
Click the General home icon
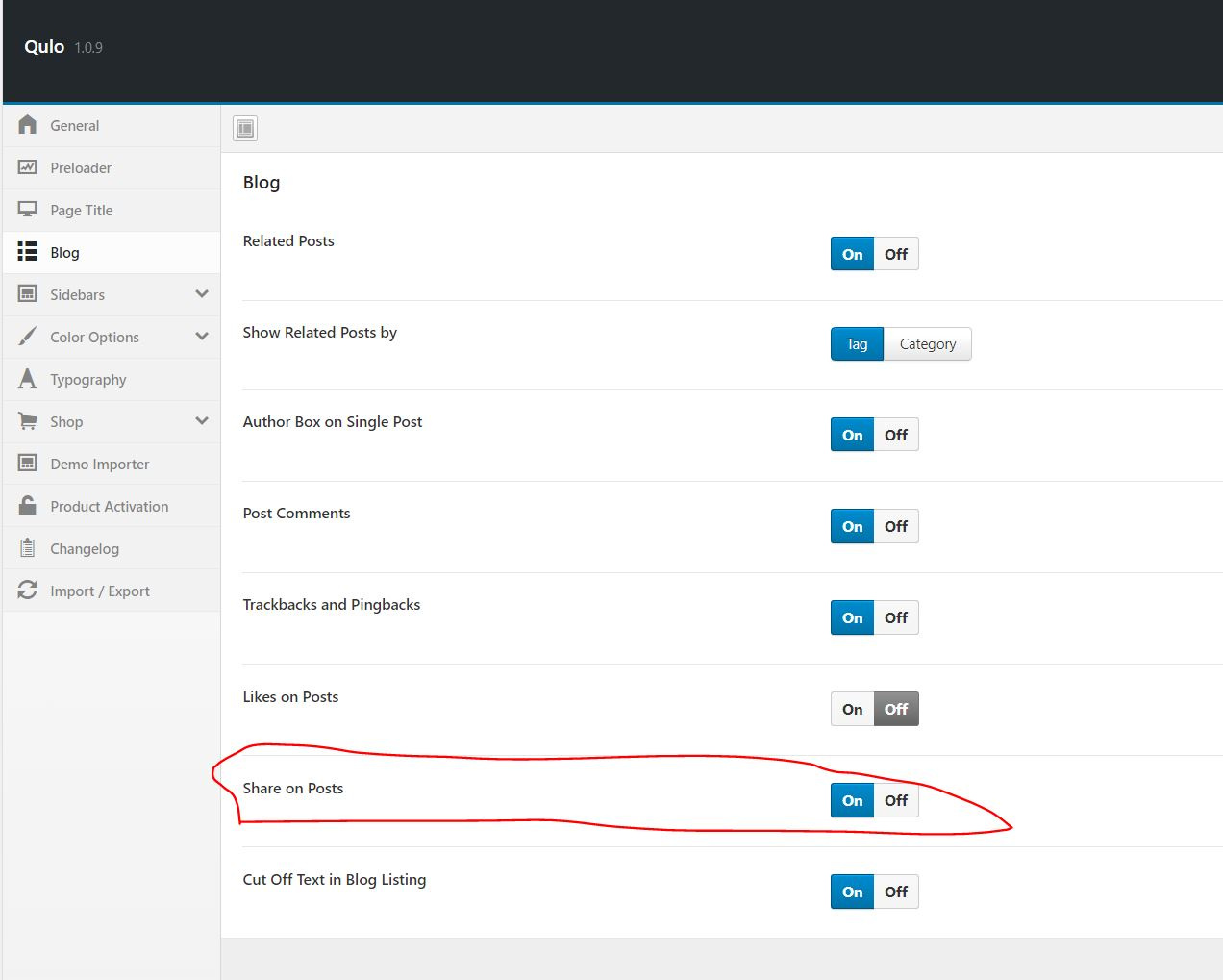pyautogui.click(x=28, y=125)
